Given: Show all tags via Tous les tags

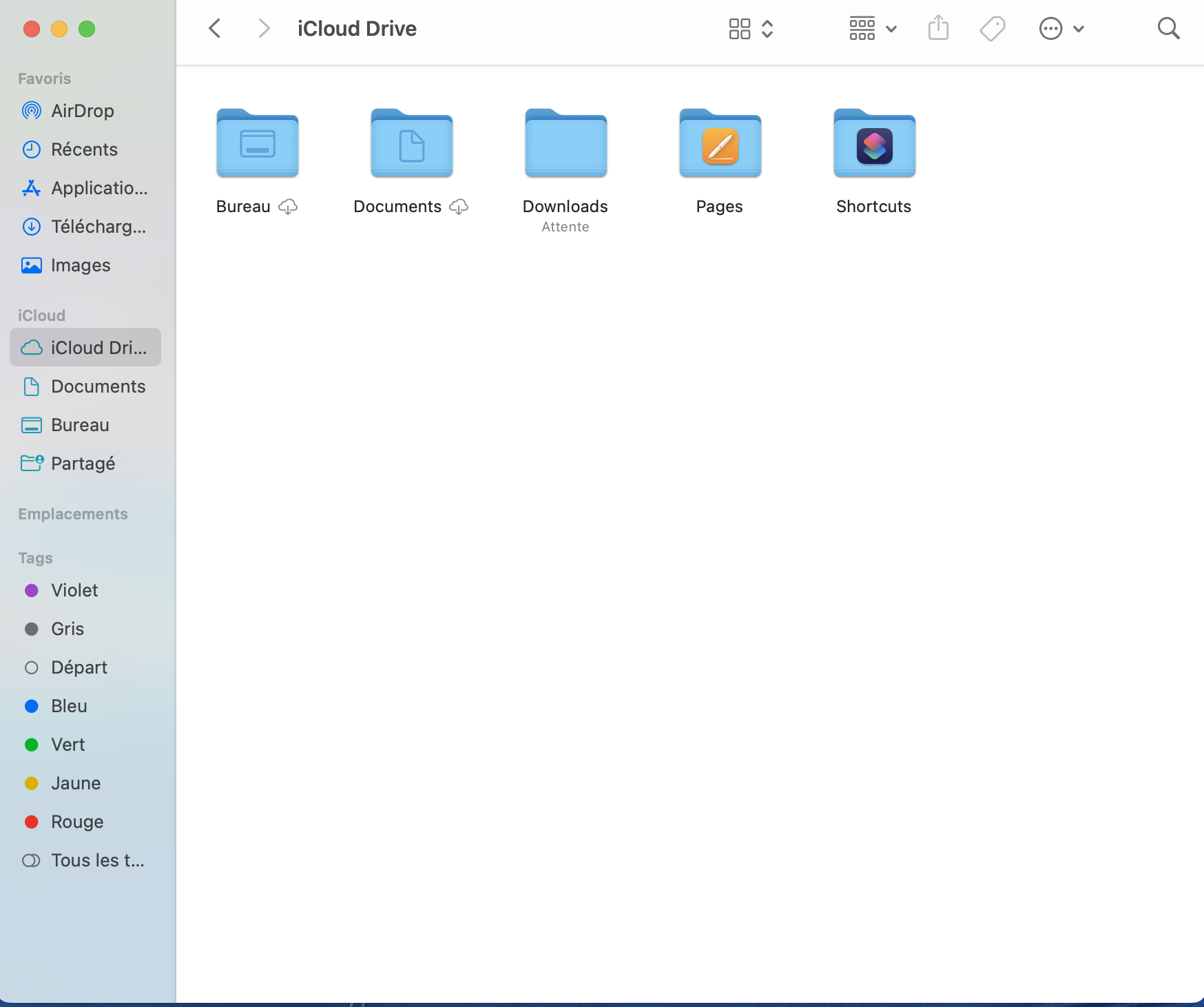Looking at the screenshot, I should tap(97, 860).
